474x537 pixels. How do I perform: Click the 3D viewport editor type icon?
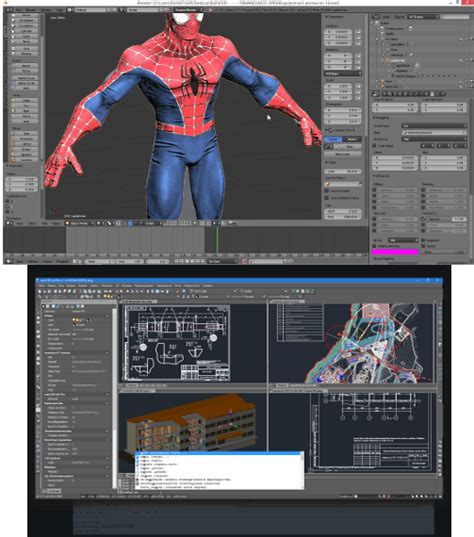click(9, 223)
